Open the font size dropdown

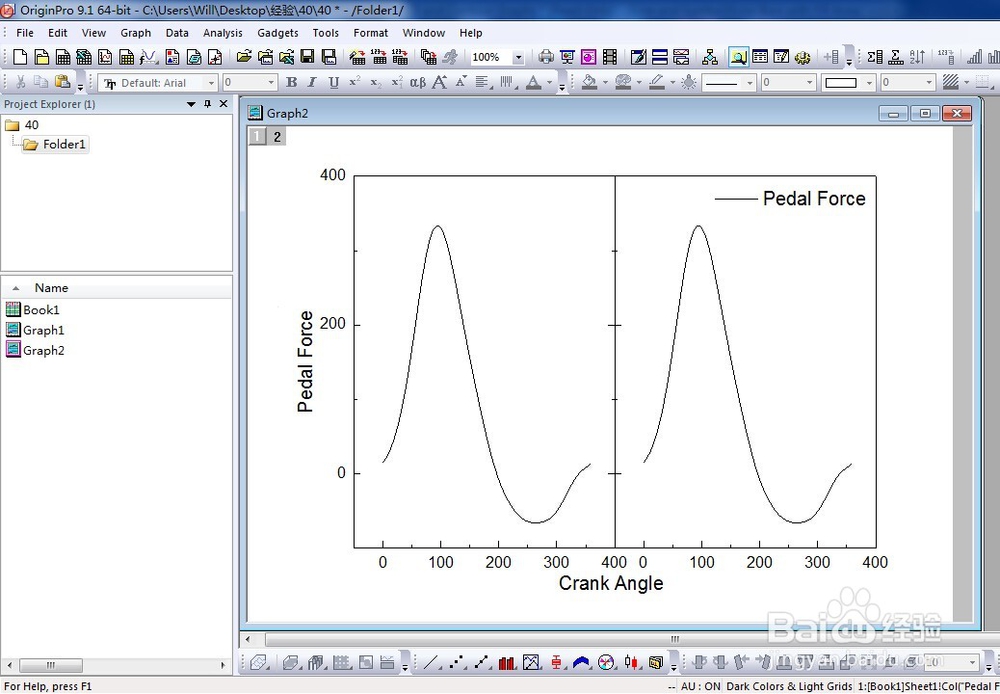pyautogui.click(x=271, y=82)
